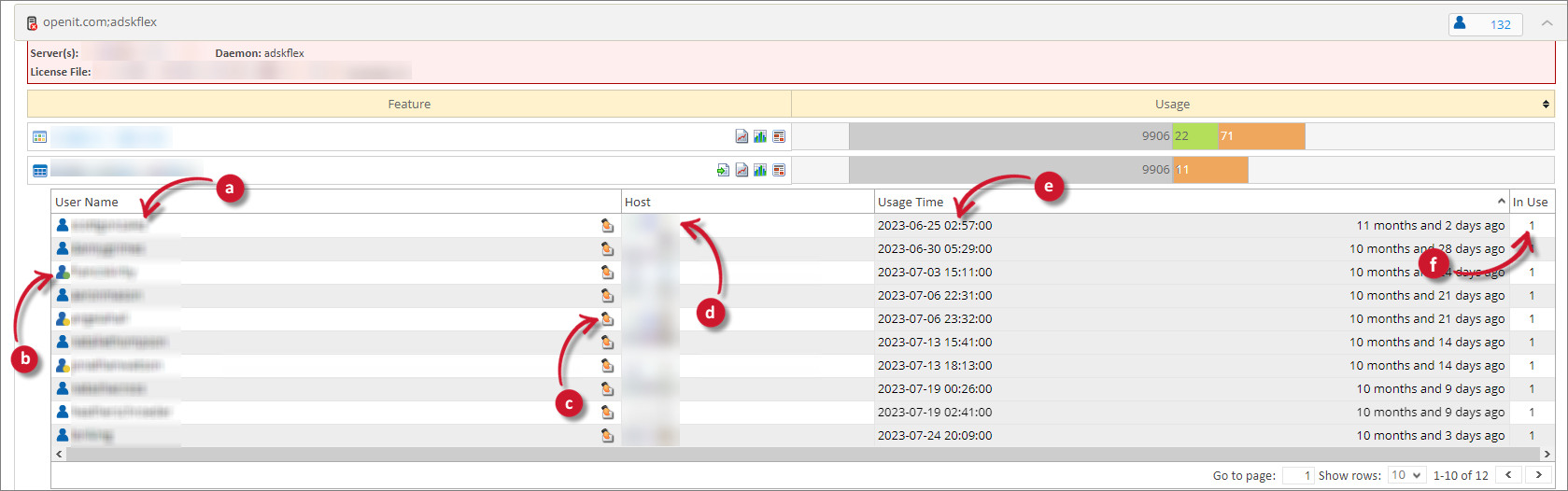Open the Show rows dropdown
The width and height of the screenshot is (1568, 491).
coord(1406,475)
